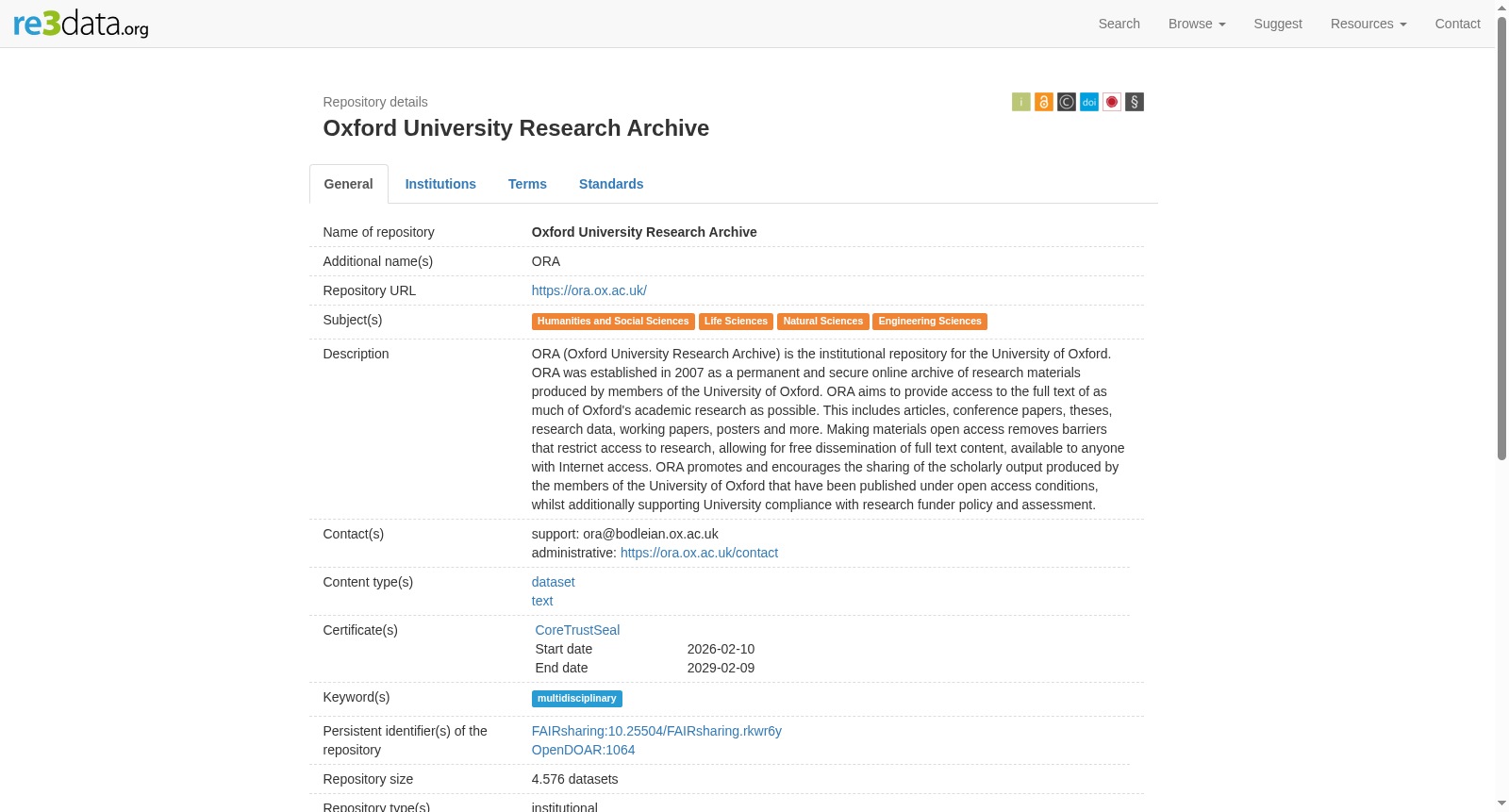Open the FAIRsharing persistent identifier link

[656, 731]
